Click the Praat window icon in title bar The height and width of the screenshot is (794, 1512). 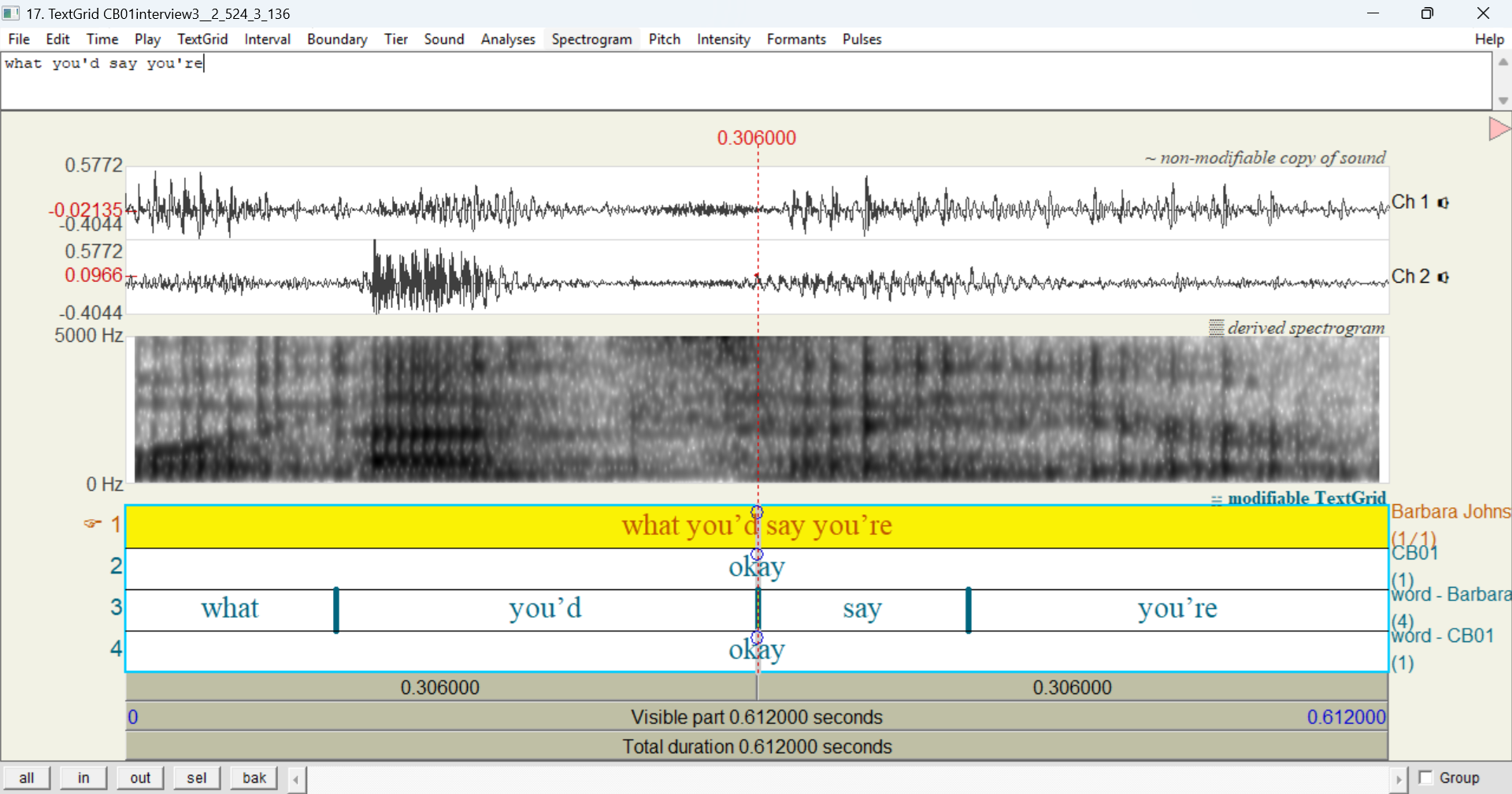11,13
